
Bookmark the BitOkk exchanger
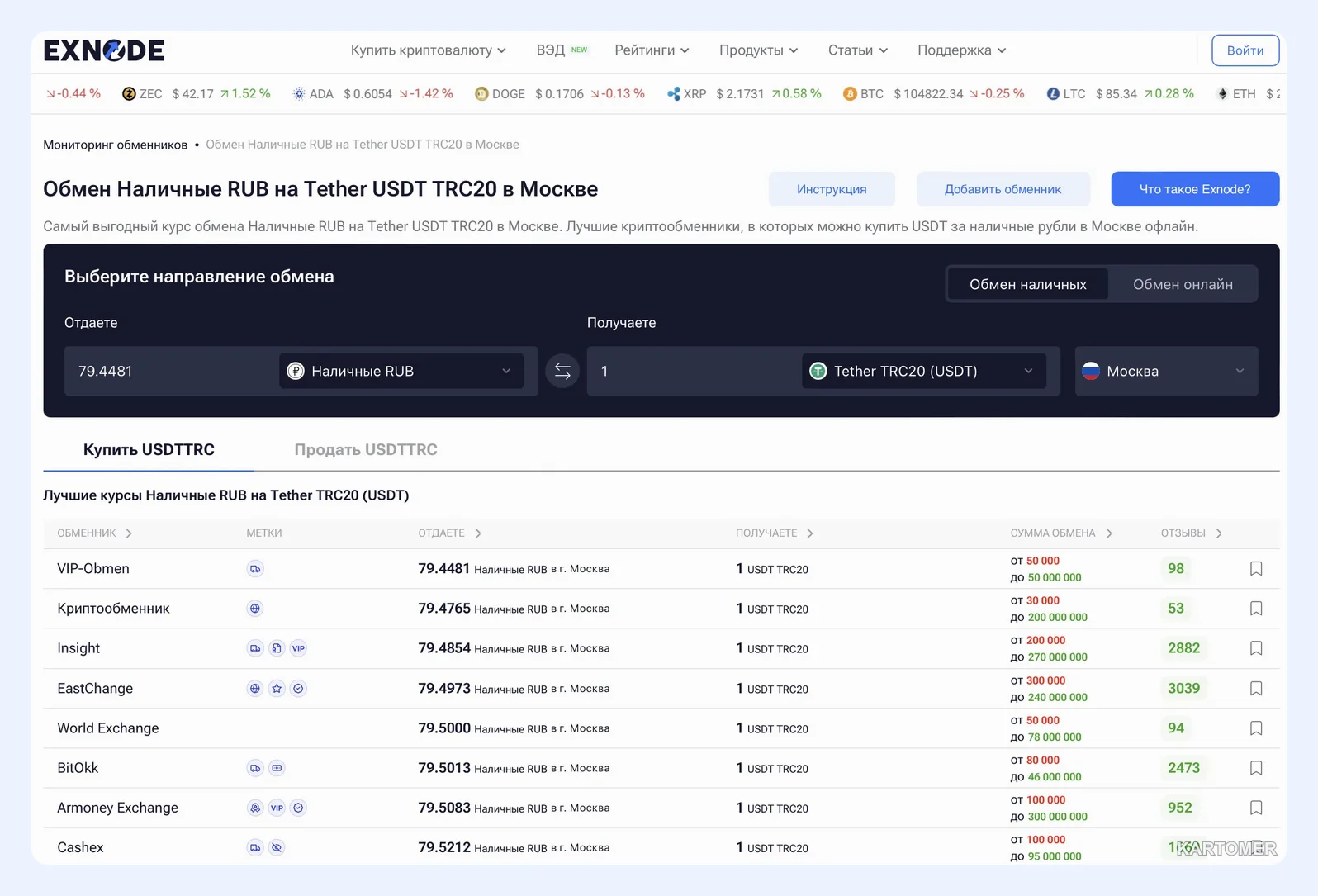1256,768
